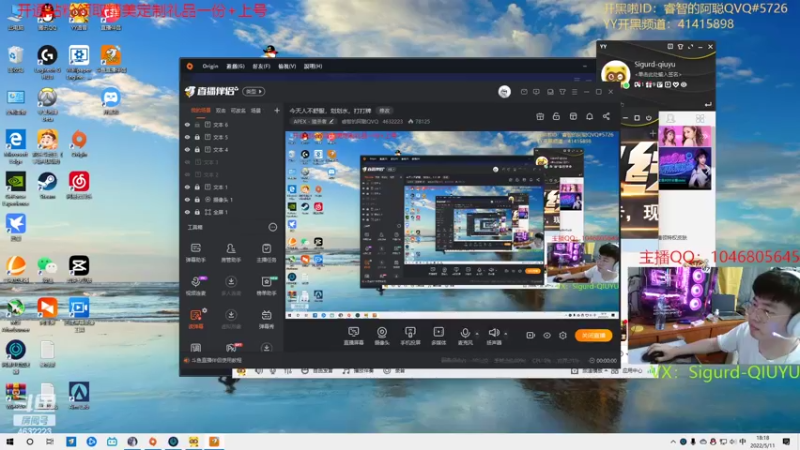Click the gift box icon above preview
This screenshot has width=800, height=450.
(x=540, y=116)
